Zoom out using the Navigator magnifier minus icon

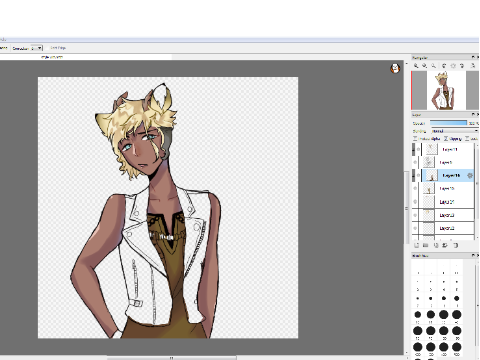click(x=424, y=66)
